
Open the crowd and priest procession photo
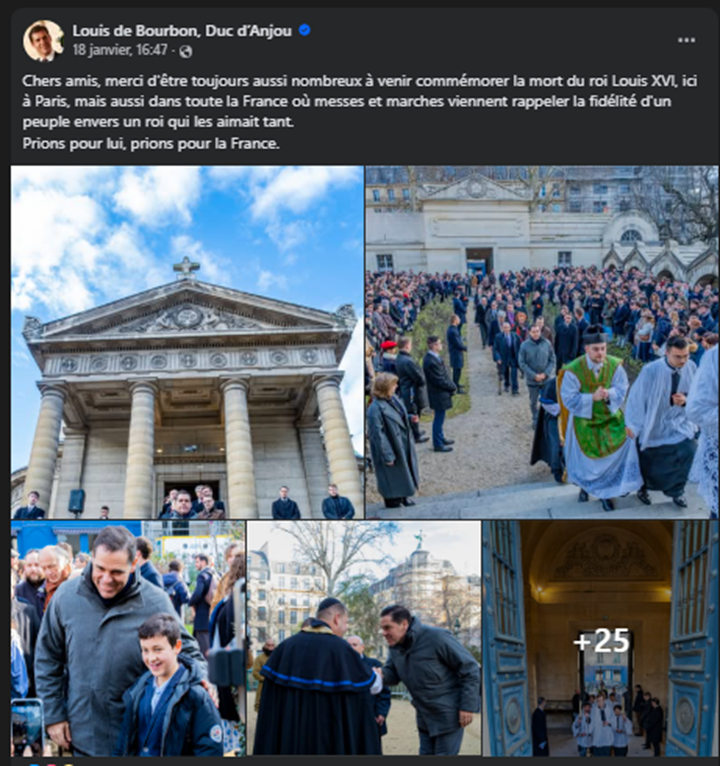coord(542,342)
